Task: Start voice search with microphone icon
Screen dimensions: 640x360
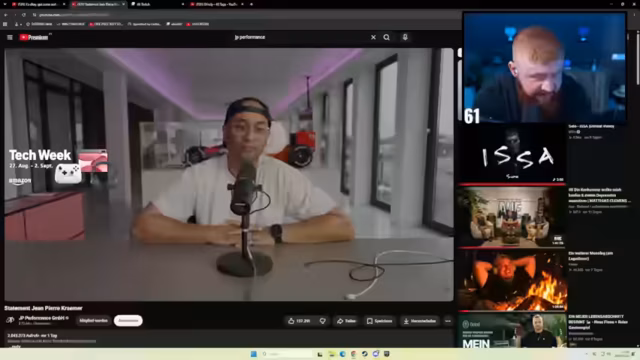Action: tap(405, 37)
